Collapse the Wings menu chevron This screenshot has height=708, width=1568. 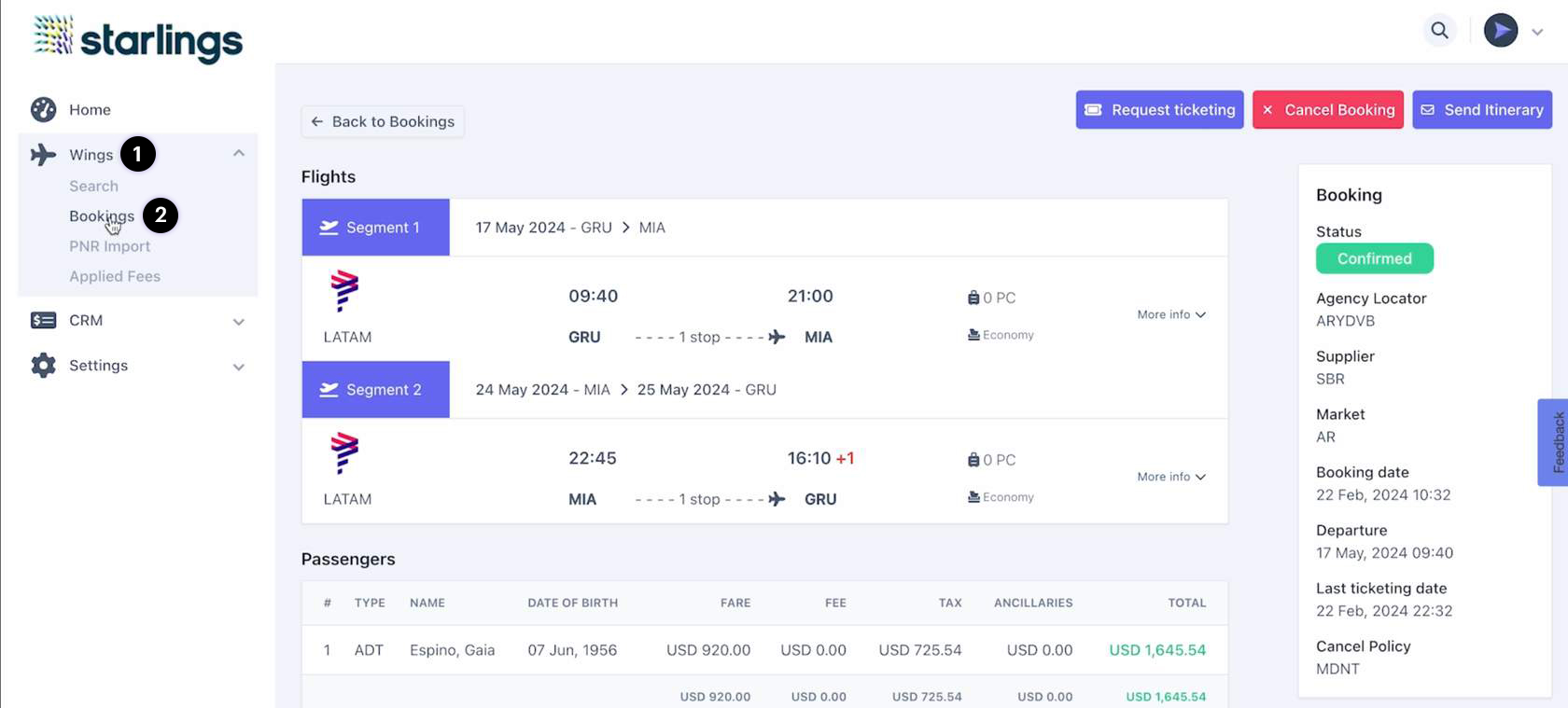point(239,154)
